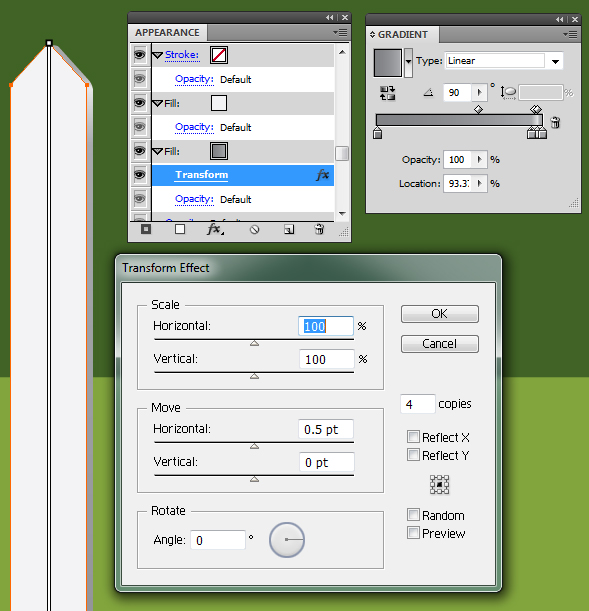Click OK in Transform Effect dialog

coord(439,314)
